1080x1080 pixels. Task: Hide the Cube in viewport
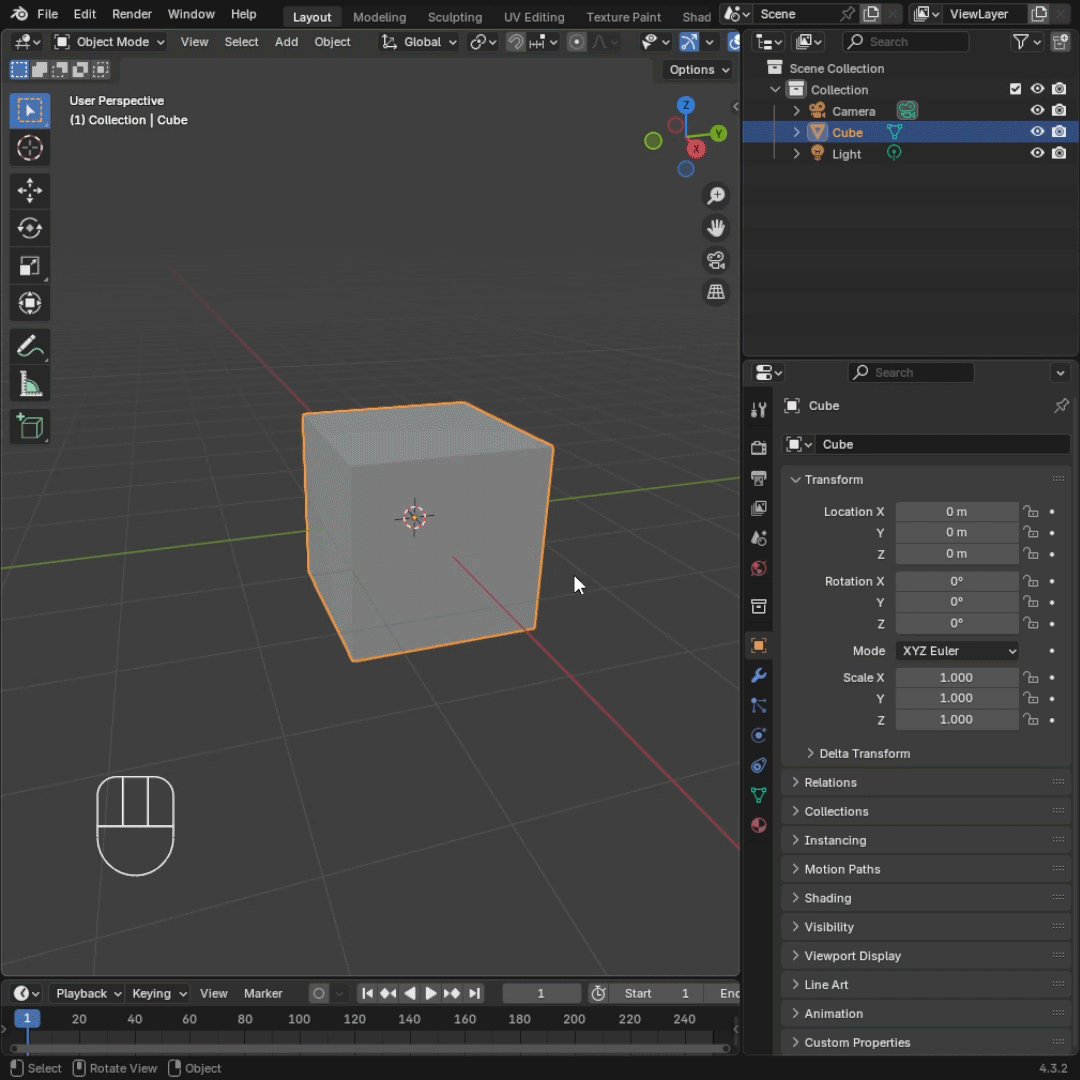click(1037, 132)
